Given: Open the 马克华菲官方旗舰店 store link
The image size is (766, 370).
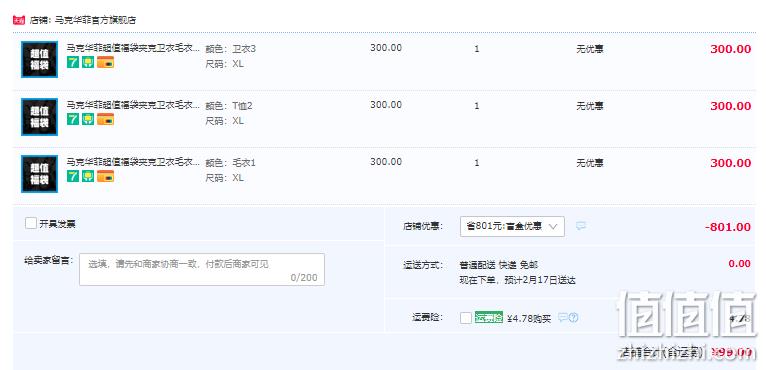Looking at the screenshot, I should tap(95, 20).
